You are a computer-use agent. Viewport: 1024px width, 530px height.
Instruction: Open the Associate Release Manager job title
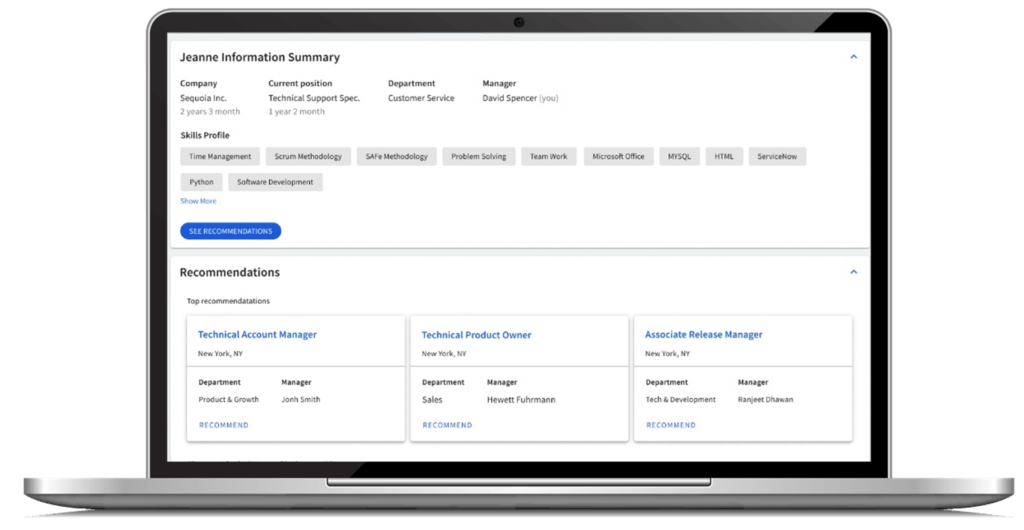point(703,334)
